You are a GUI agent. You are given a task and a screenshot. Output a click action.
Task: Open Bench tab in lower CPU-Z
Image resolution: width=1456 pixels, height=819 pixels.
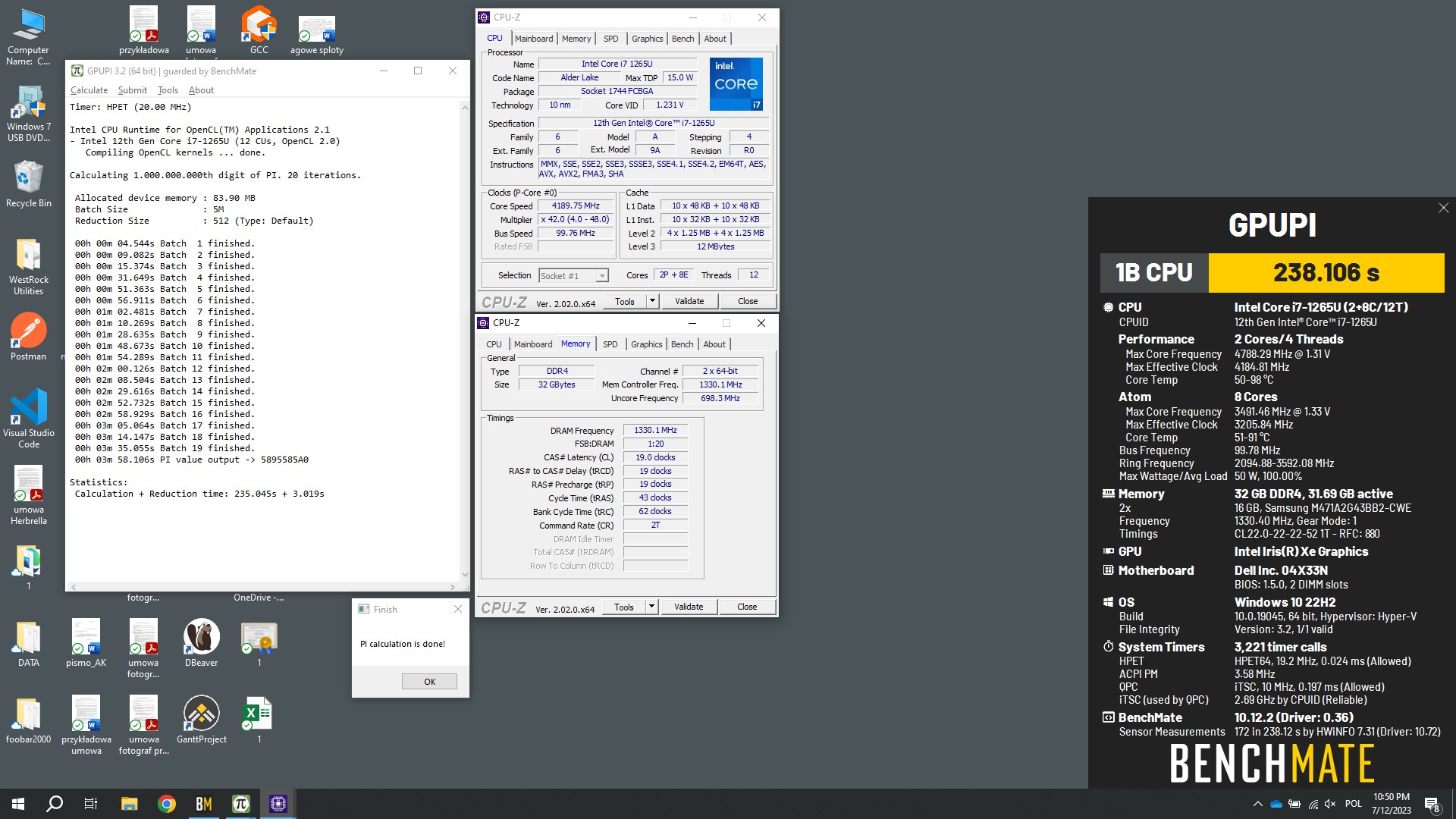pos(682,344)
